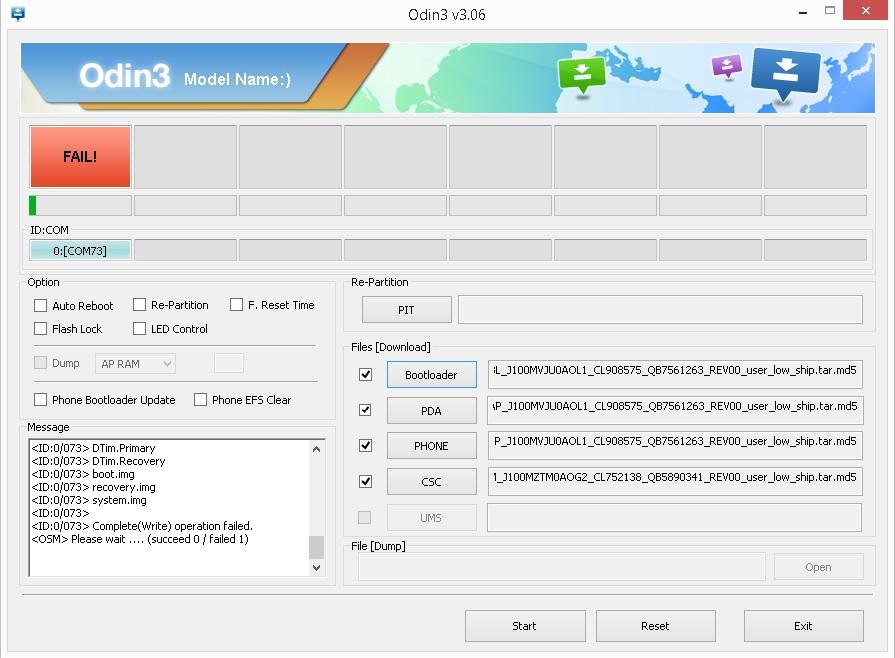Image resolution: width=895 pixels, height=658 pixels.
Task: Click the empty UMS file path field
Action: click(x=675, y=518)
